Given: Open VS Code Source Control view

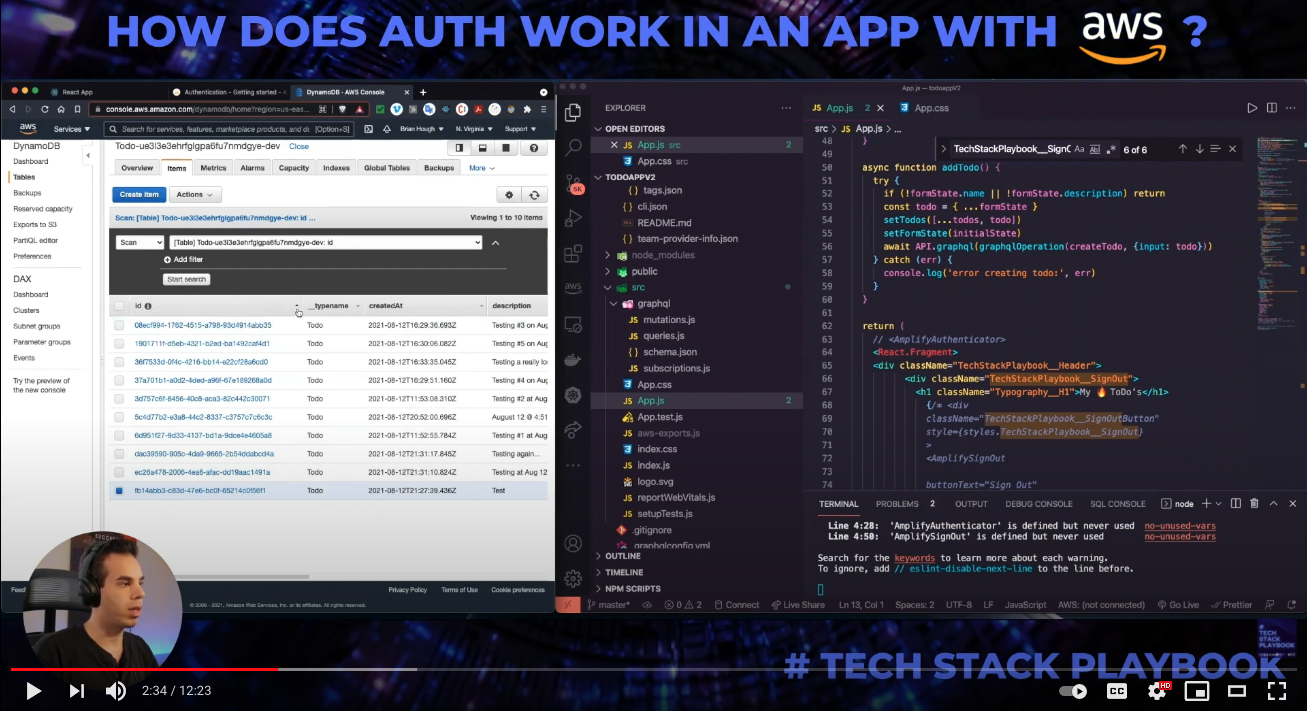Looking at the screenshot, I should pos(573,183).
